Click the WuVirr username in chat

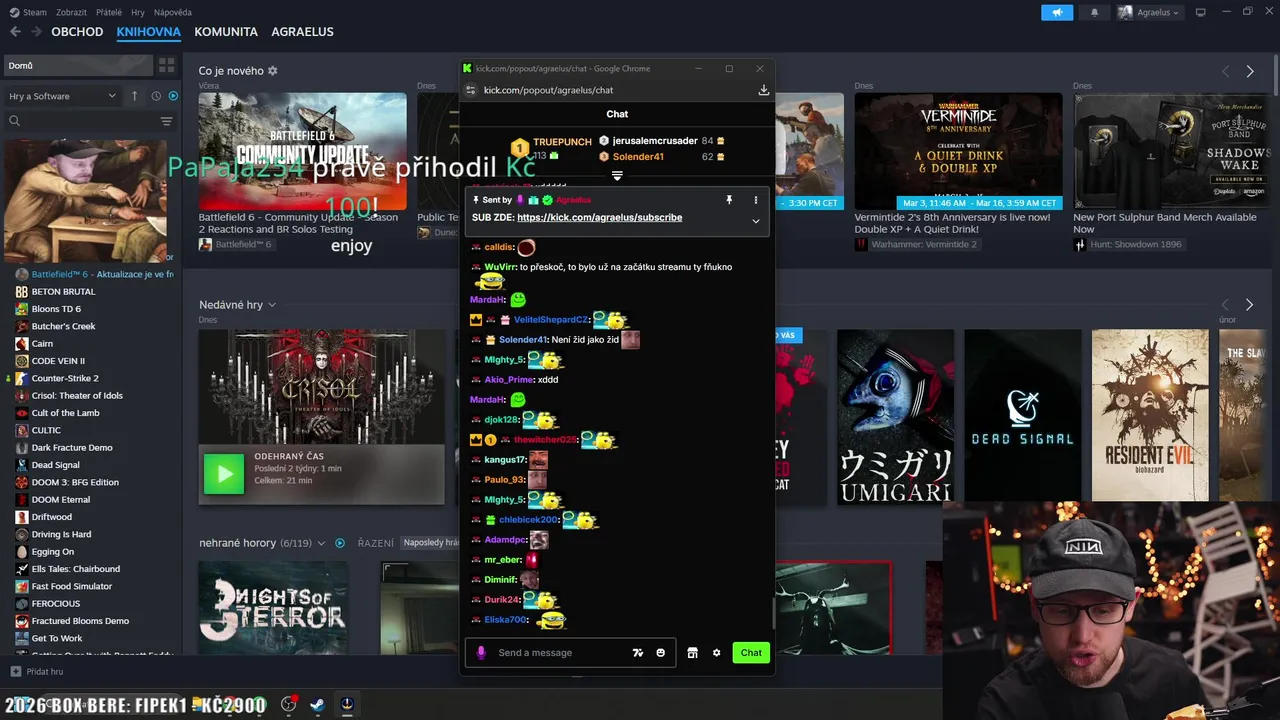point(499,267)
